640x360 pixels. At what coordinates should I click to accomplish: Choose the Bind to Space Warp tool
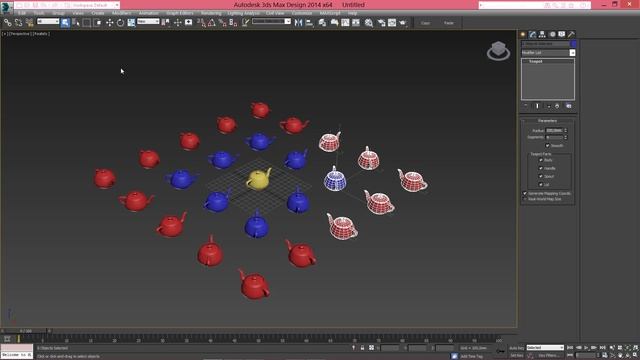tap(29, 23)
